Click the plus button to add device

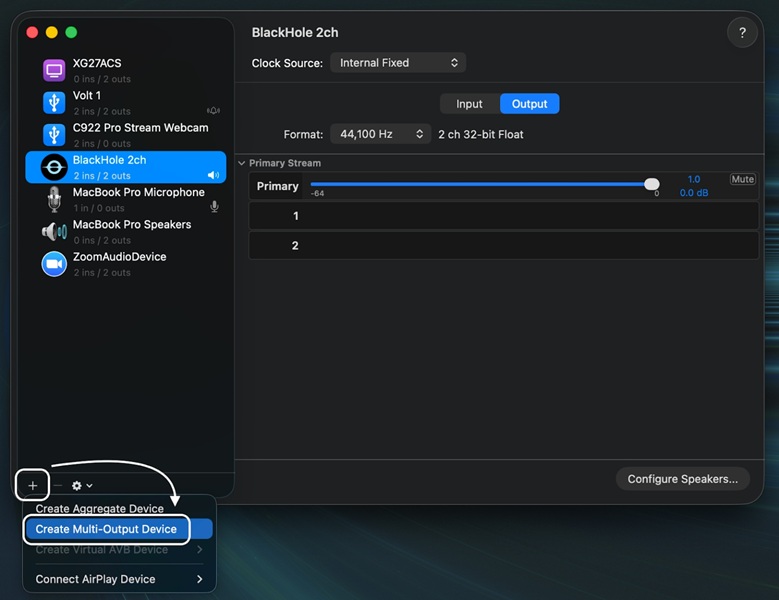coord(32,485)
